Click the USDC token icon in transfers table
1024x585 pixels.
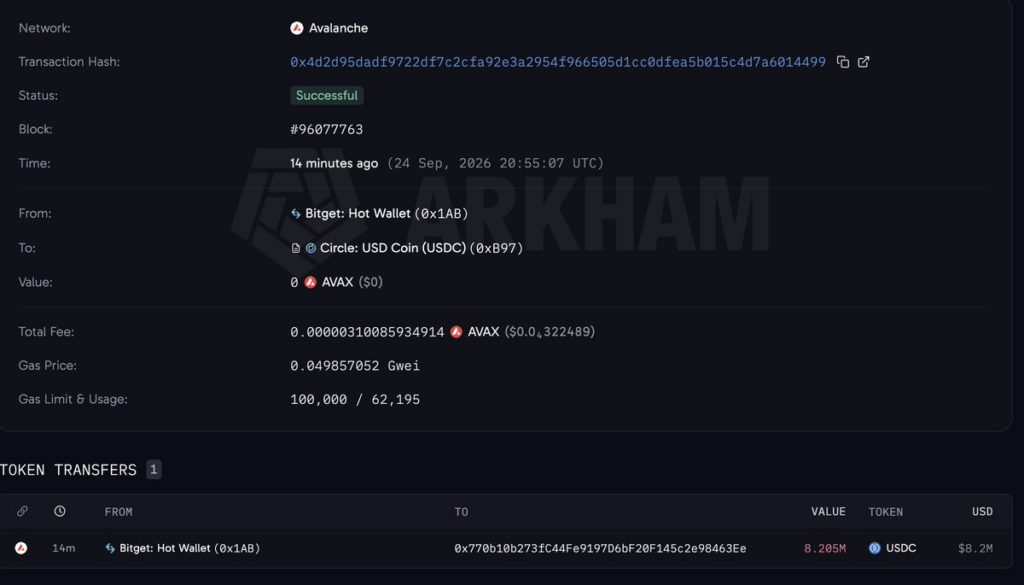(x=874, y=548)
